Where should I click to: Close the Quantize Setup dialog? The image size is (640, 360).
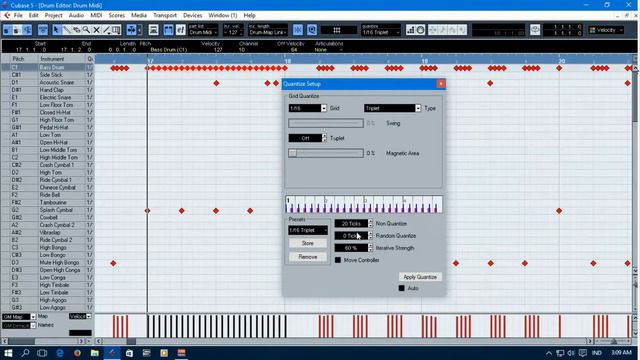click(441, 84)
